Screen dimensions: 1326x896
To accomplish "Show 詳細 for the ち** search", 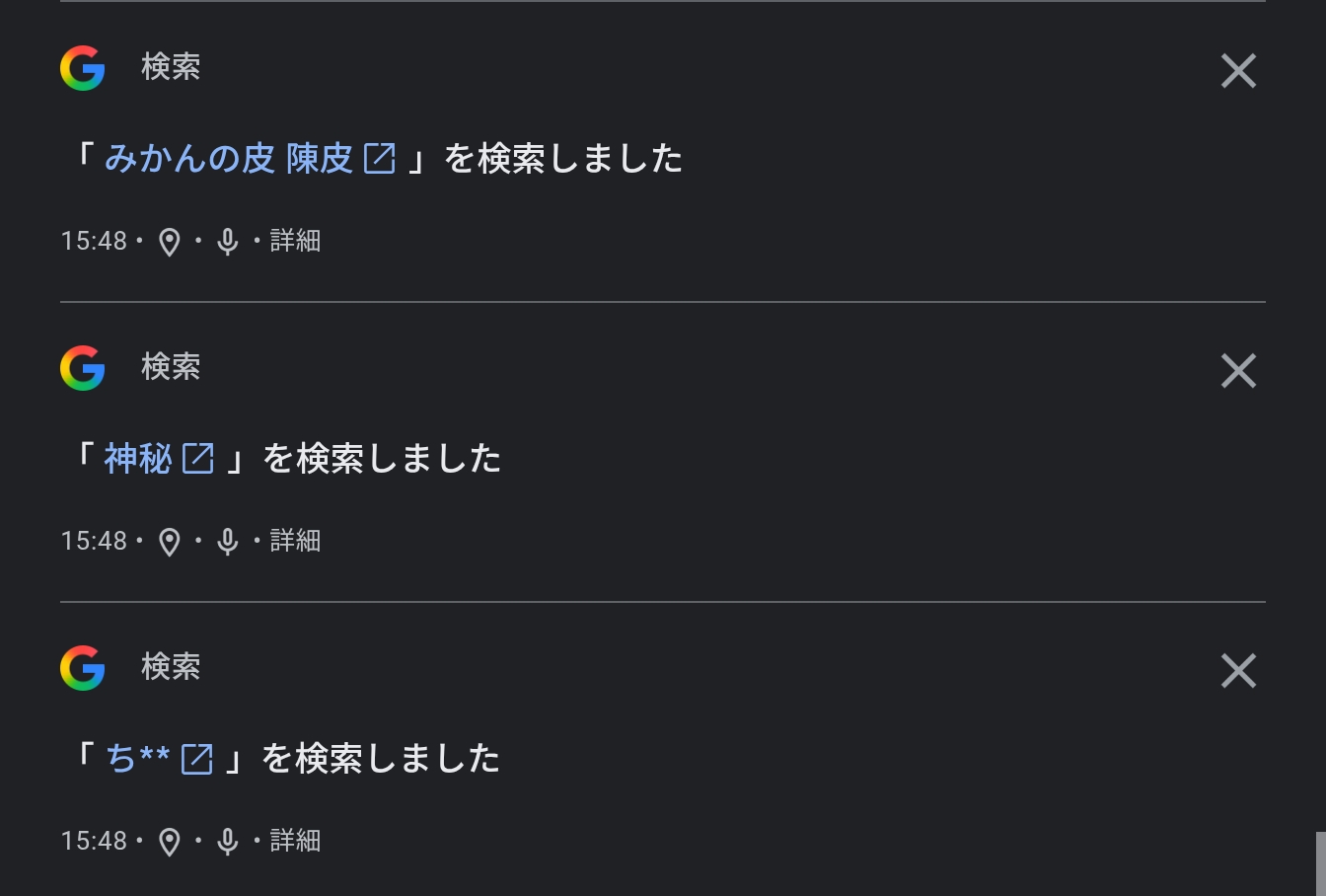I will (x=295, y=841).
